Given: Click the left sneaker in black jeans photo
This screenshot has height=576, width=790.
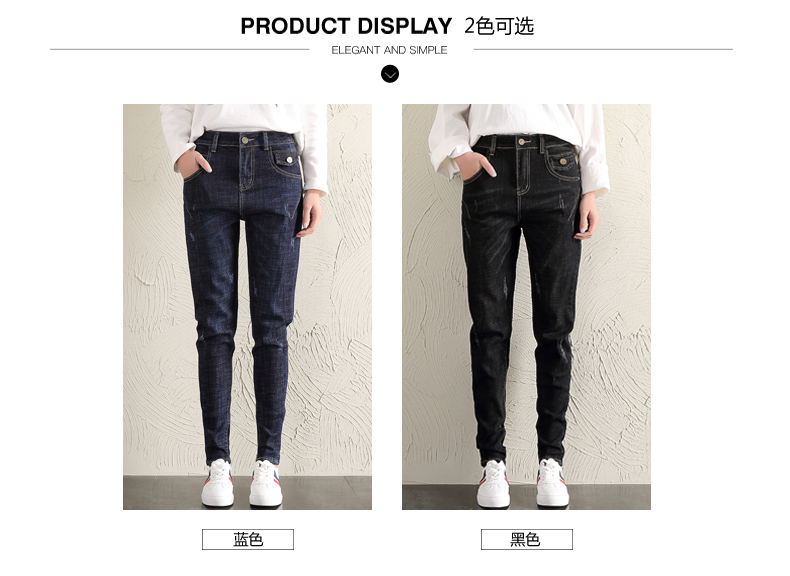Looking at the screenshot, I should 494,484.
